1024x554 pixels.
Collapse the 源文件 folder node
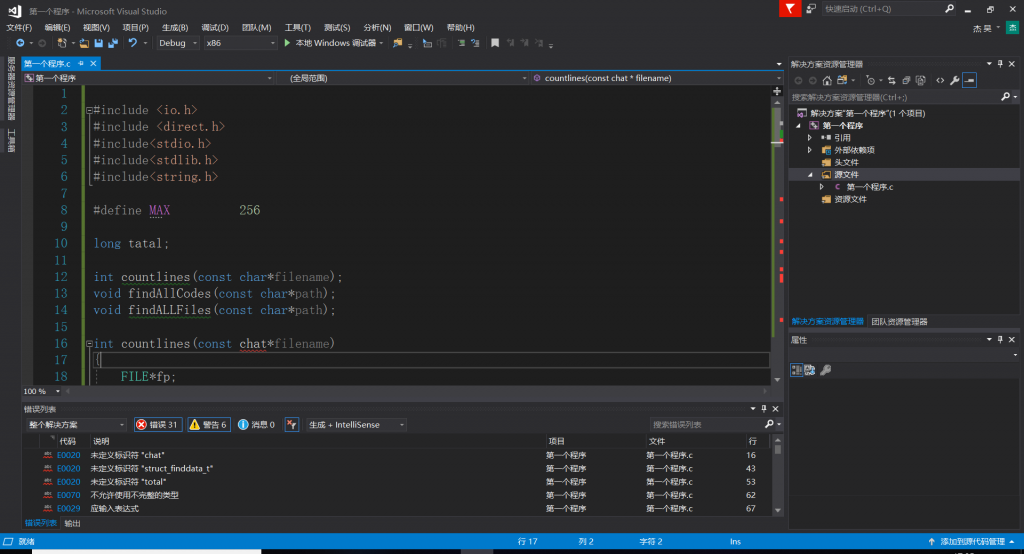[x=810, y=175]
